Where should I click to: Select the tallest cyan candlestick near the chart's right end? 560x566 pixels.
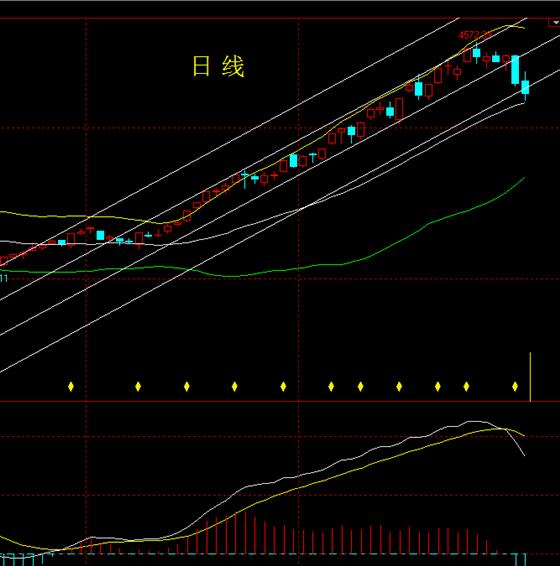coord(515,70)
